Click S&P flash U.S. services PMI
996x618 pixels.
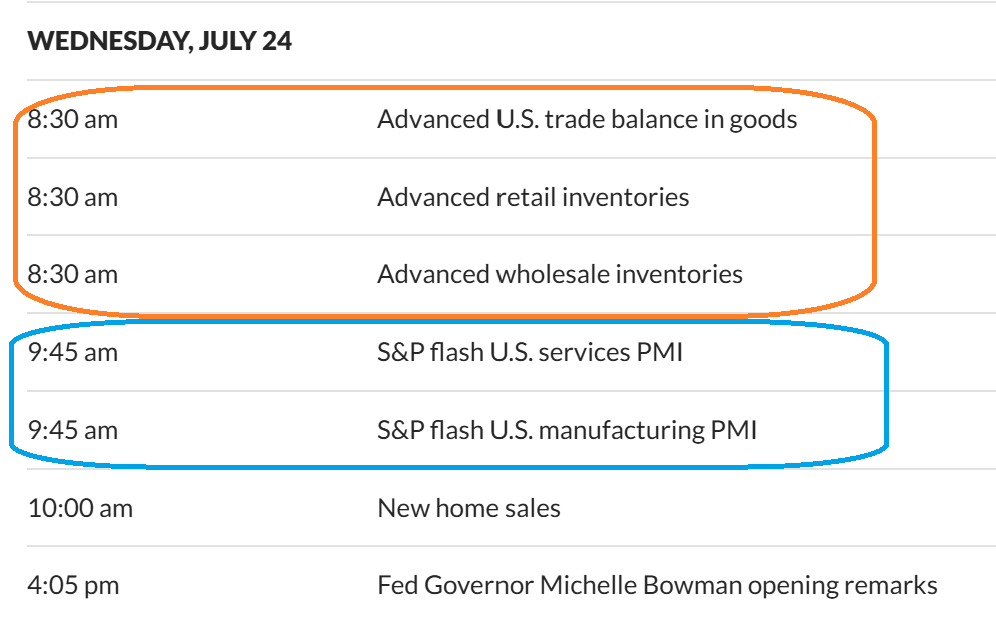(x=530, y=352)
